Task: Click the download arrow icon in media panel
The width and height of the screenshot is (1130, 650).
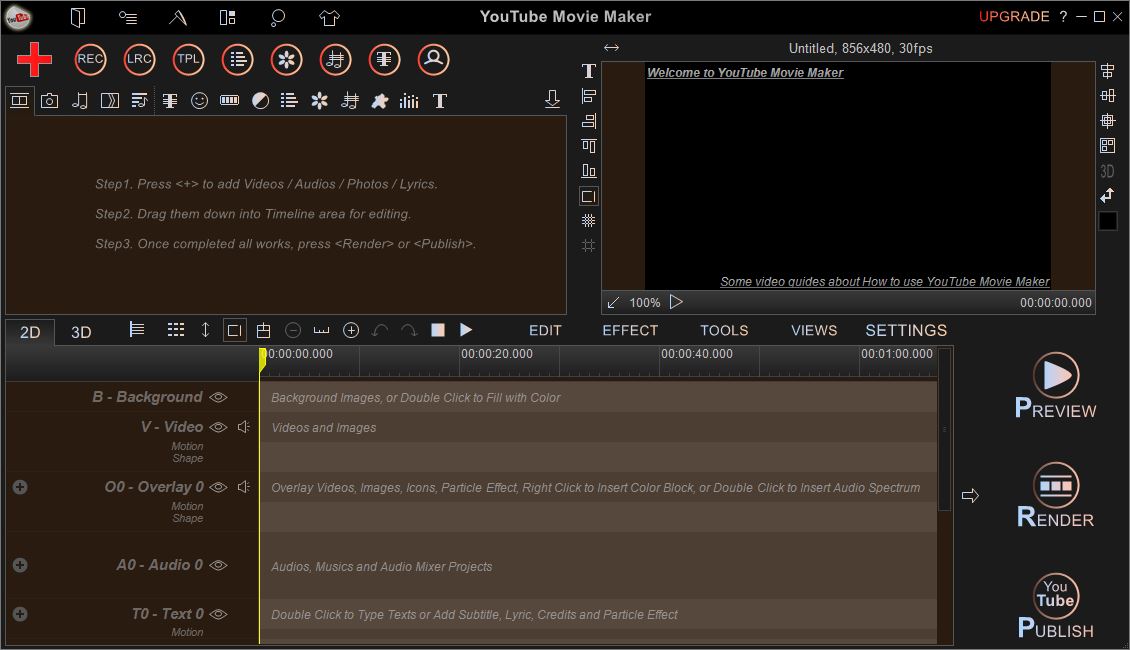Action: [x=552, y=99]
